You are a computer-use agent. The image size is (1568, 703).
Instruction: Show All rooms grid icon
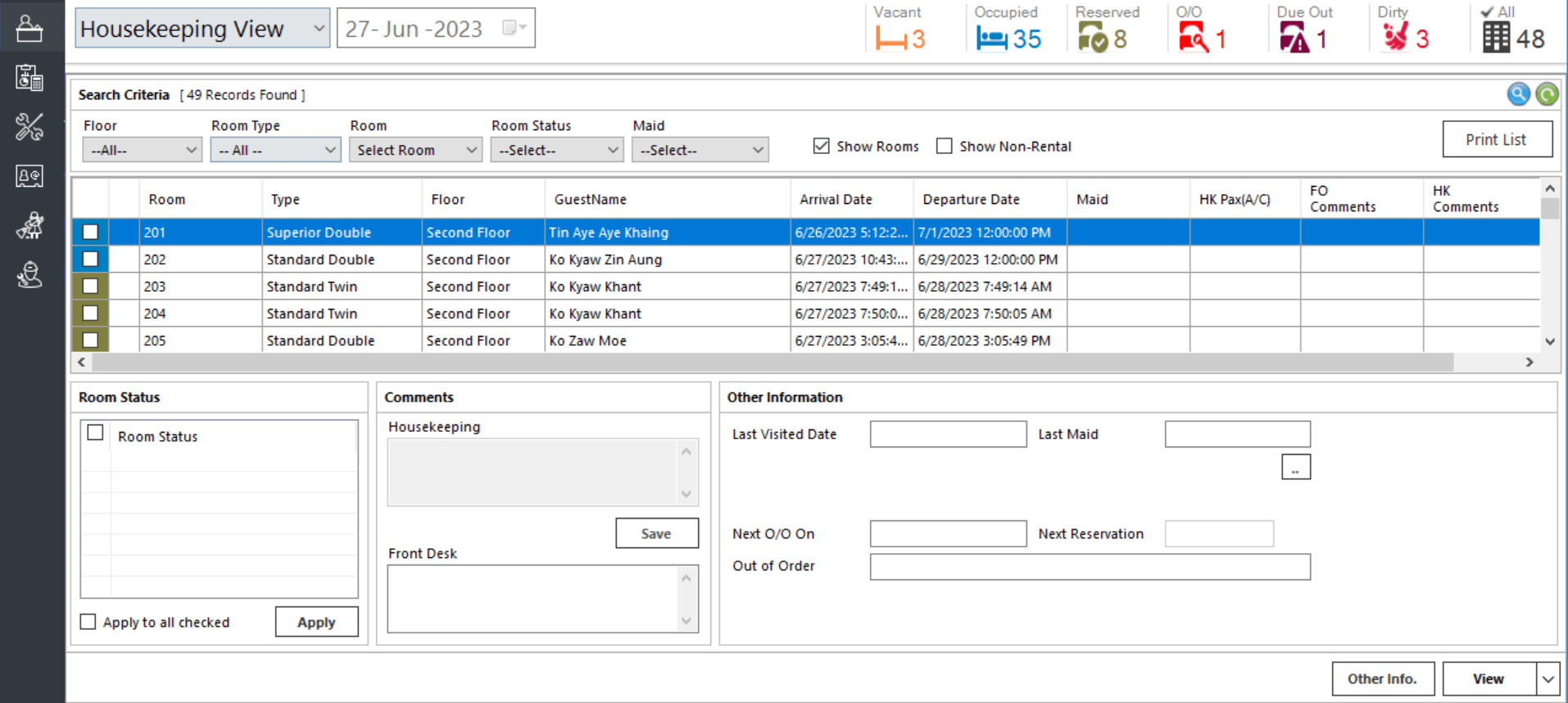1496,38
